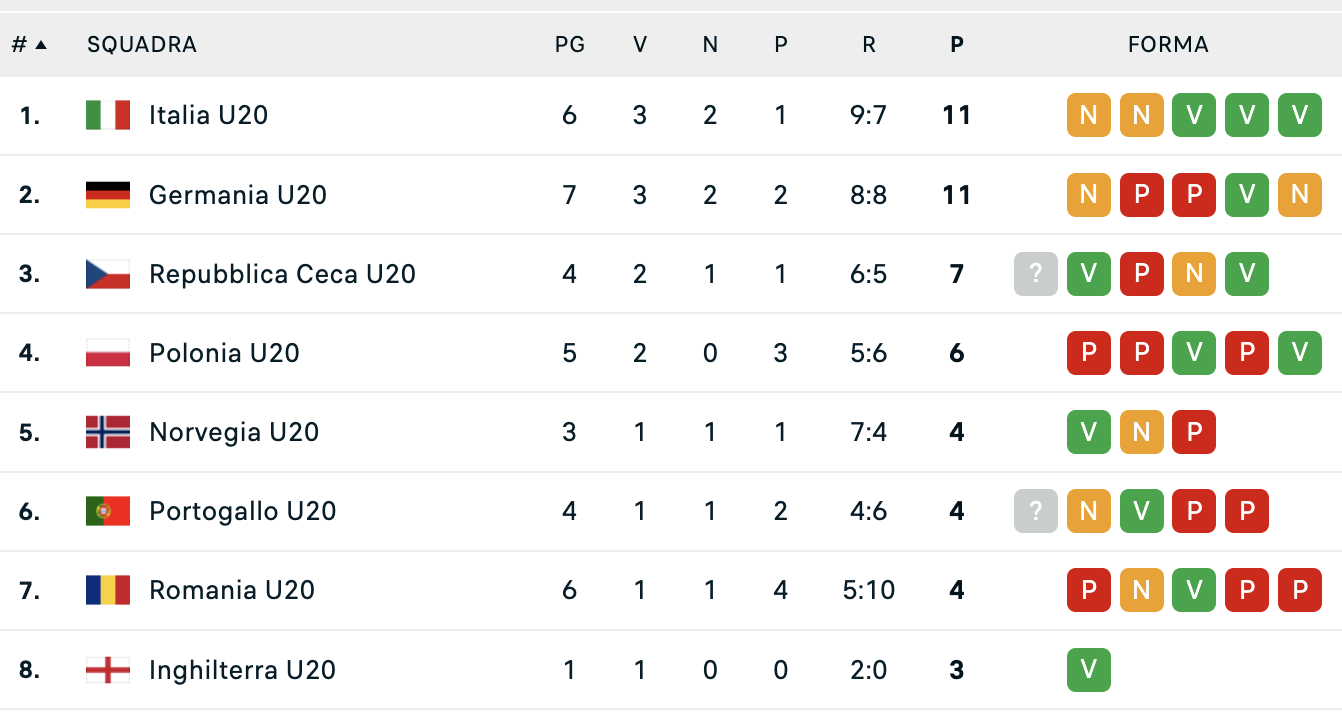The width and height of the screenshot is (1342, 724).
Task: Click the Norway flag icon
Action: point(108,432)
